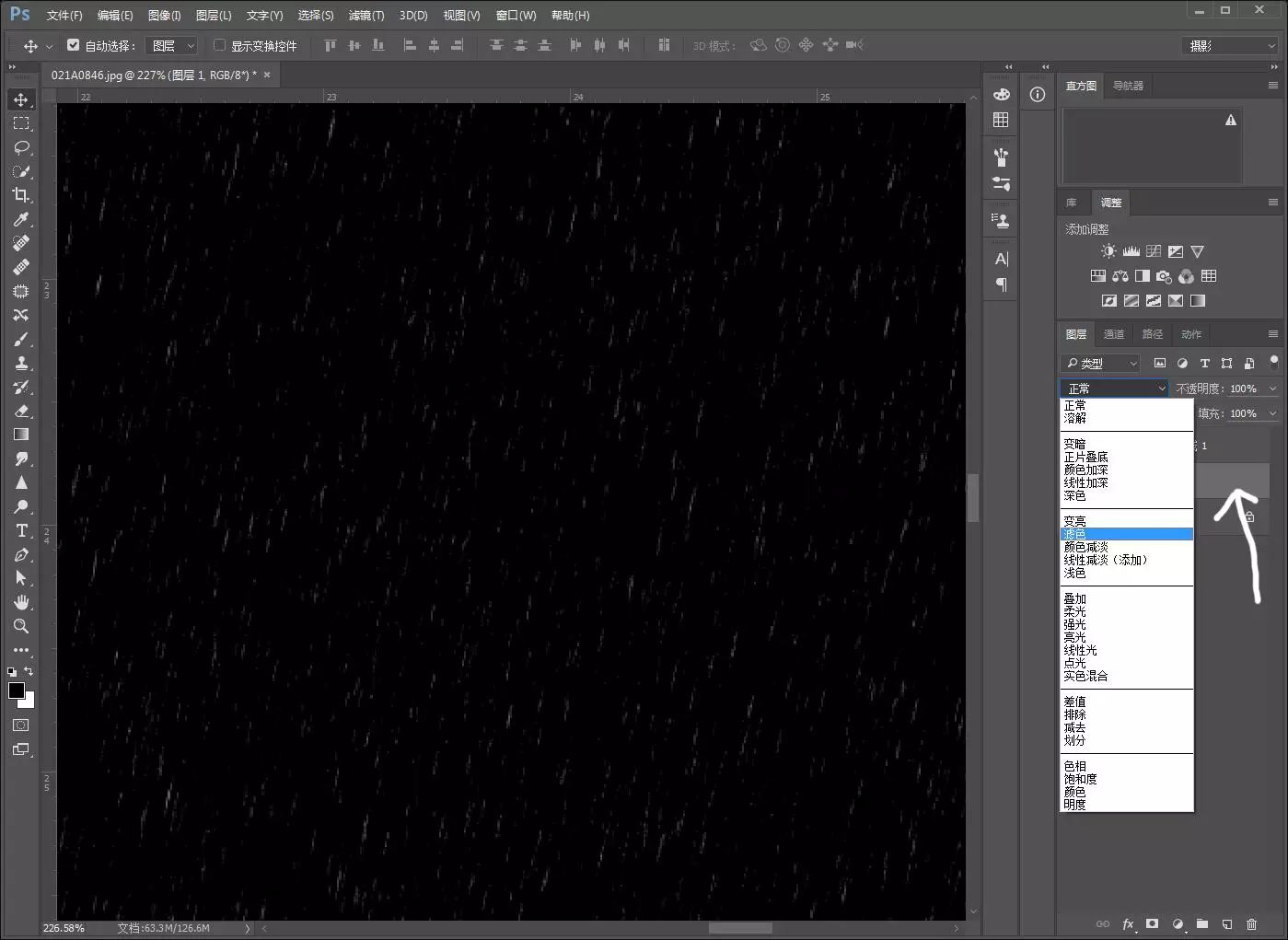Select the Gradient tool
The image size is (1288, 940).
21,435
